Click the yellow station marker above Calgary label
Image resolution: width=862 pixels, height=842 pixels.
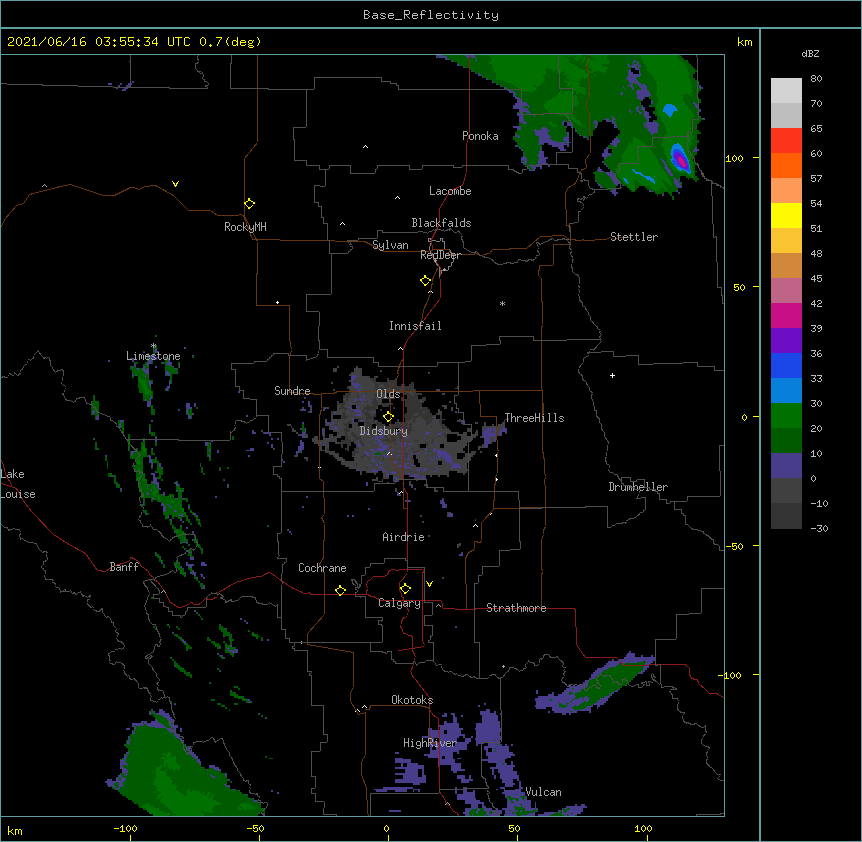click(x=405, y=589)
